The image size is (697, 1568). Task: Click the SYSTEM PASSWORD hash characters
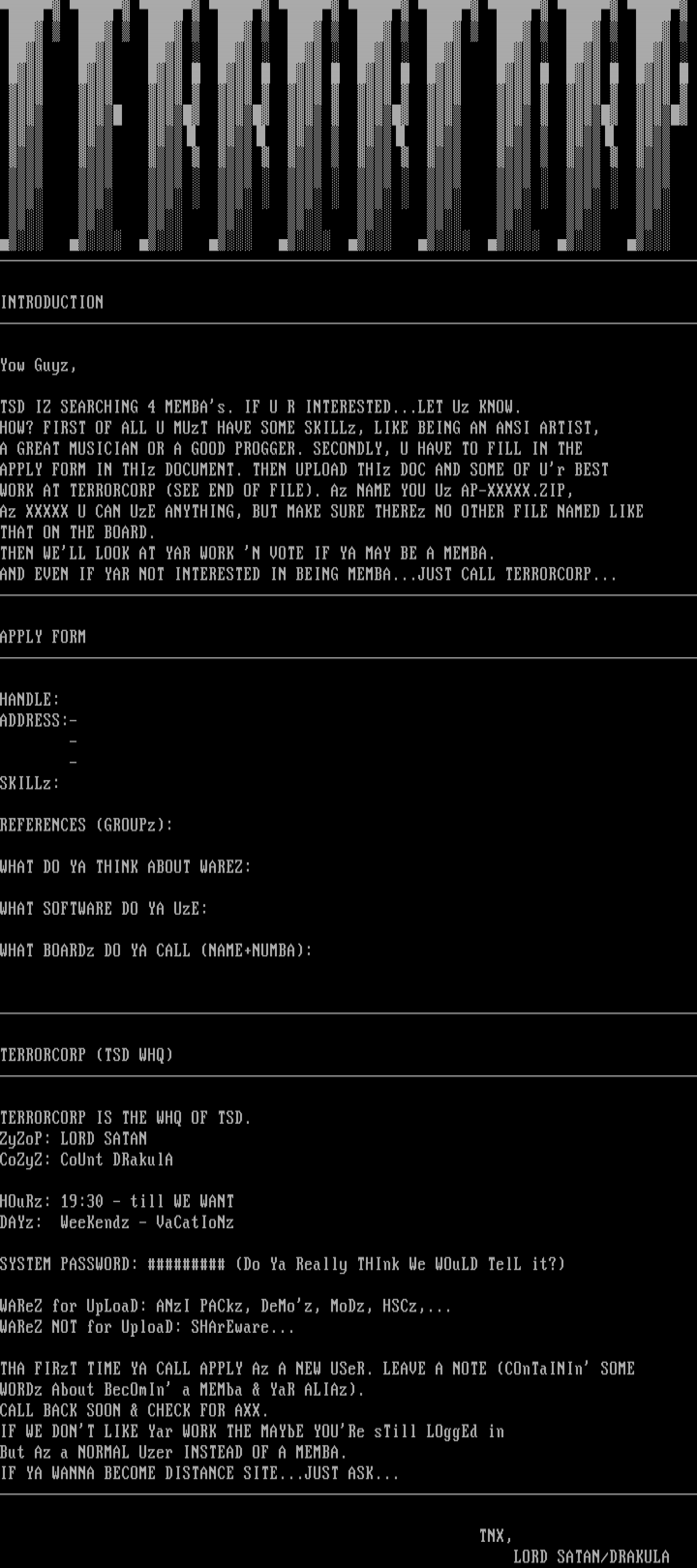pyautogui.click(x=186, y=1264)
